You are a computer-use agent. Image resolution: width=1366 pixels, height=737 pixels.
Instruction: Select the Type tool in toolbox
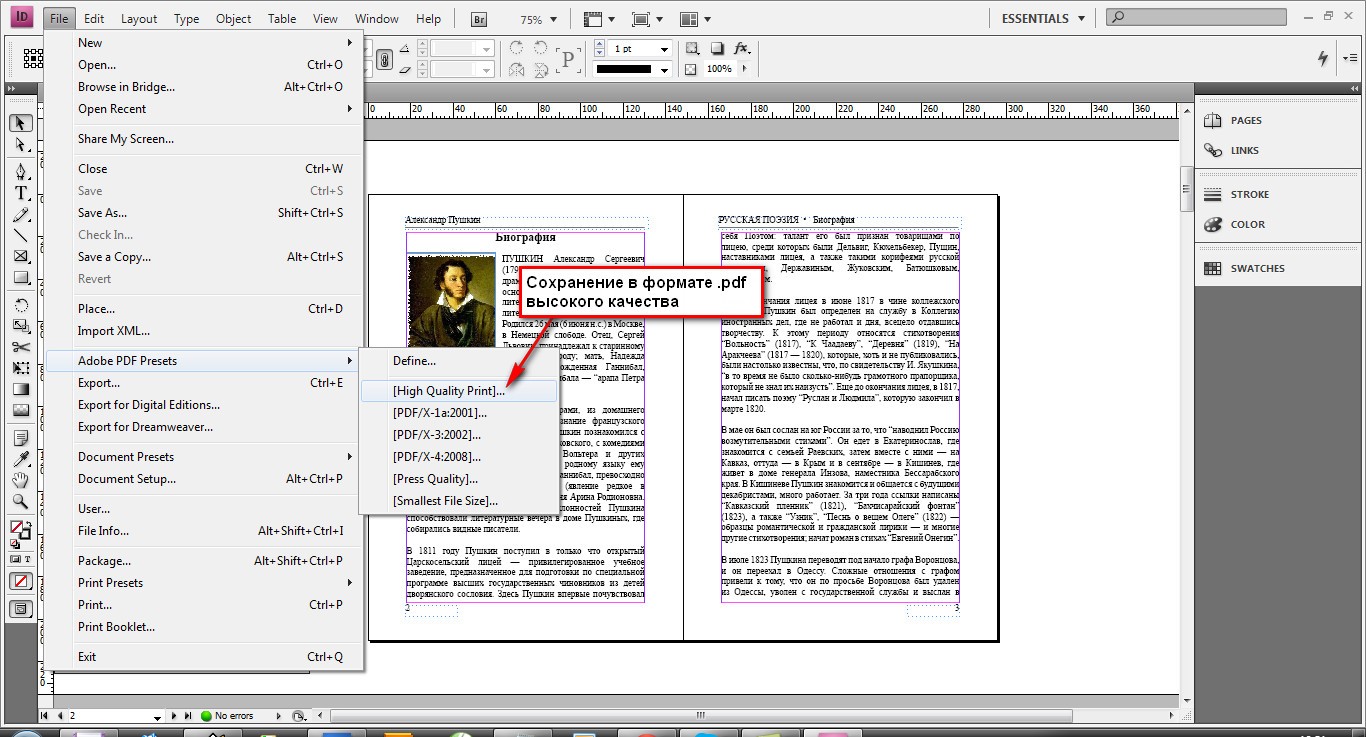[x=20, y=193]
